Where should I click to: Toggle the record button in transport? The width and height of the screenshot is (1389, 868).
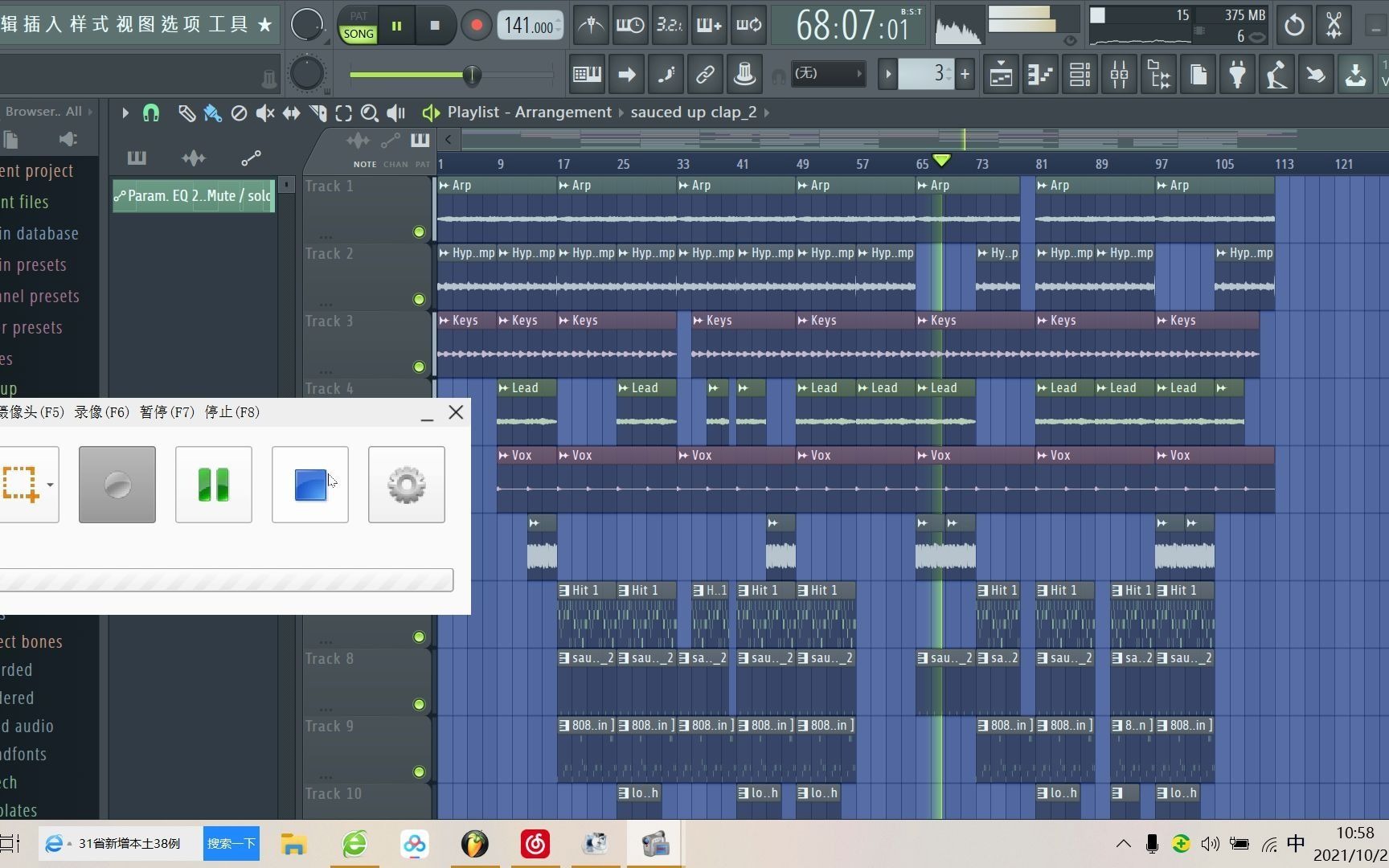tap(476, 25)
